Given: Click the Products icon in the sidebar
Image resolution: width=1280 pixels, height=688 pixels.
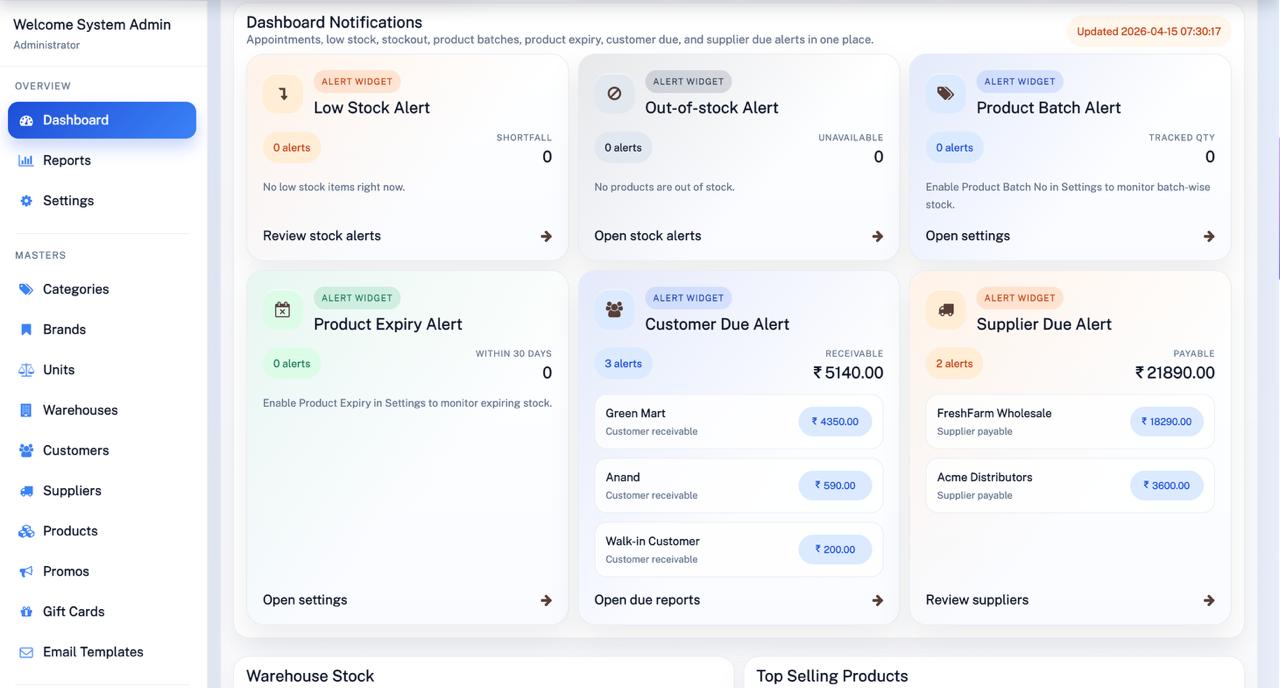Looking at the screenshot, I should point(25,530).
